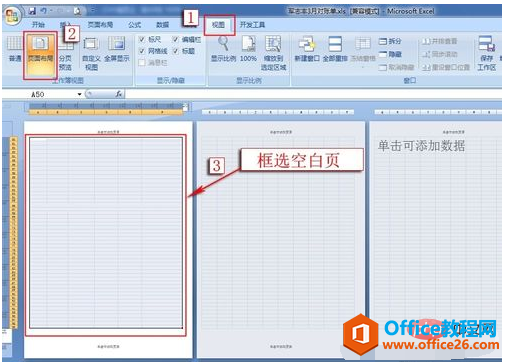
Task: Click Hide (隐藏) window
Action: click(x=390, y=54)
